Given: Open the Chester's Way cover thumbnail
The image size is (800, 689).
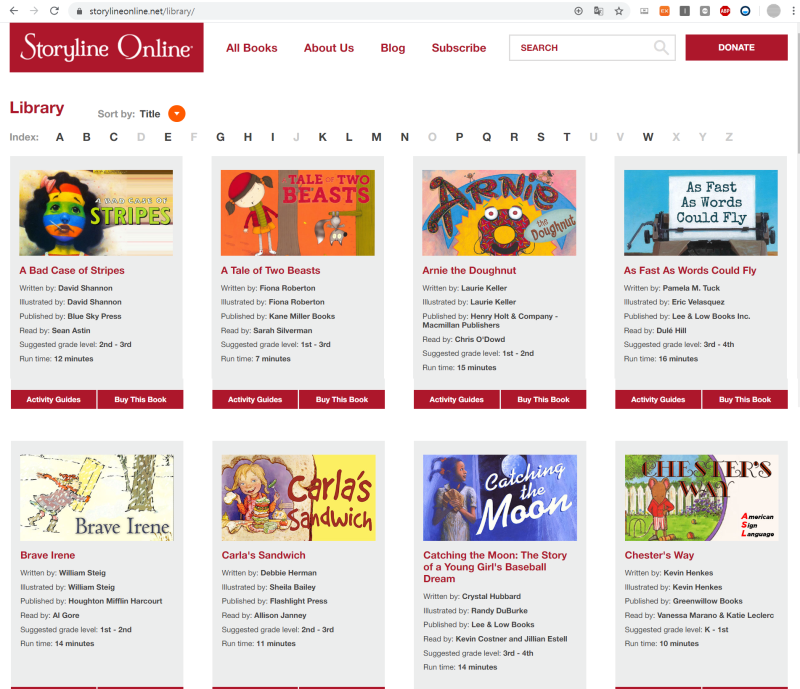Looking at the screenshot, I should (702, 498).
